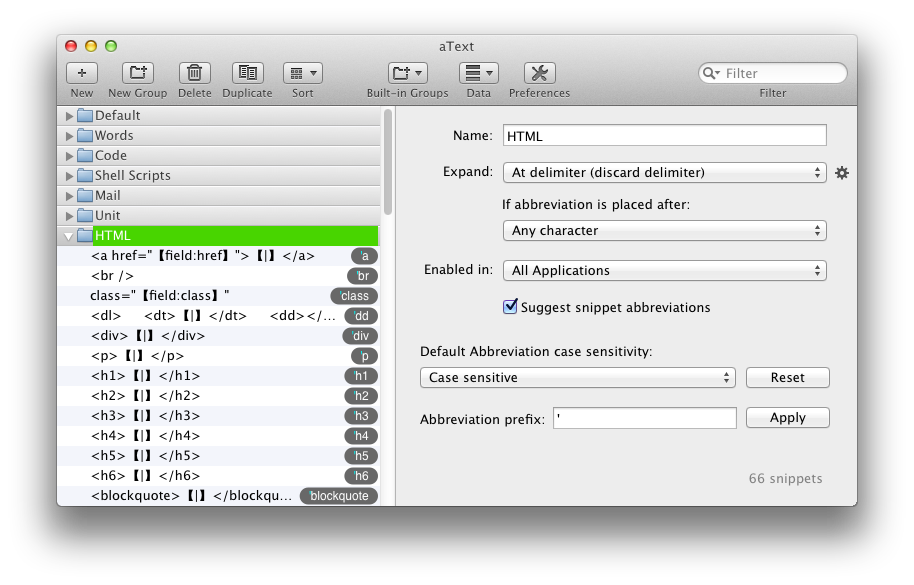The height and width of the screenshot is (585, 914).
Task: Select the <blockquote> snippet row
Action: tap(218, 496)
